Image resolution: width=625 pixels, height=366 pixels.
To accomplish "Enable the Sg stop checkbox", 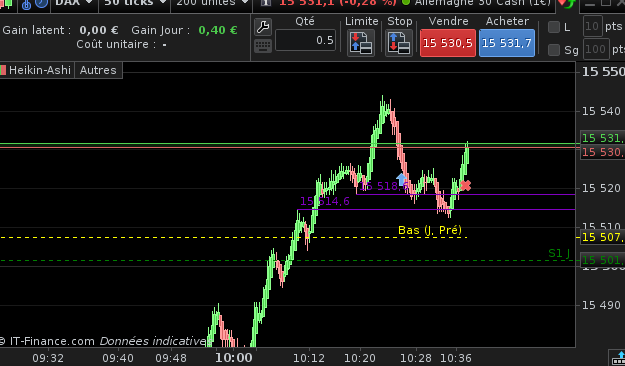I will (554, 50).
